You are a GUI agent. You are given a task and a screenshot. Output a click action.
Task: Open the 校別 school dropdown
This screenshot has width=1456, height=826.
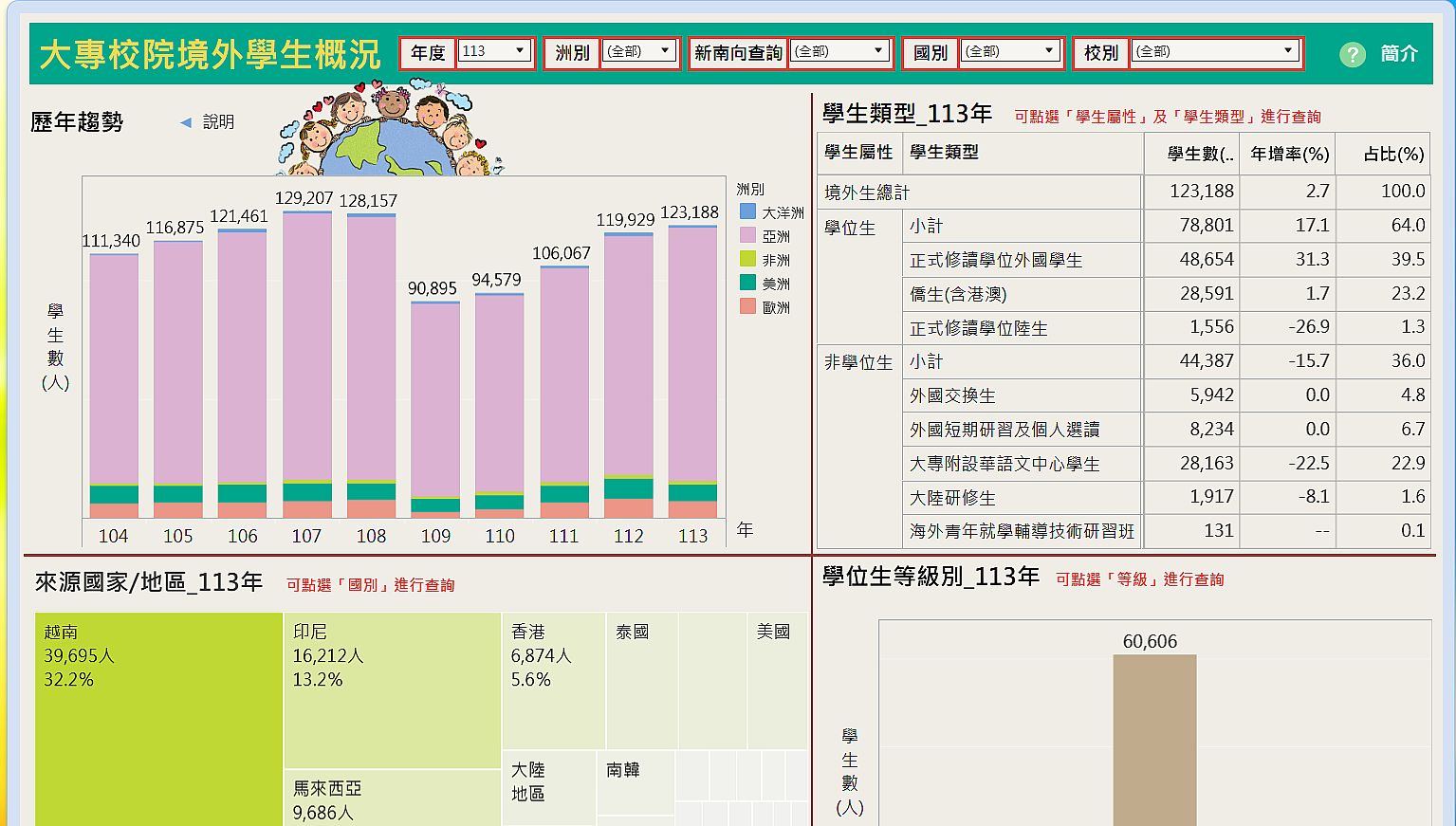[1215, 52]
